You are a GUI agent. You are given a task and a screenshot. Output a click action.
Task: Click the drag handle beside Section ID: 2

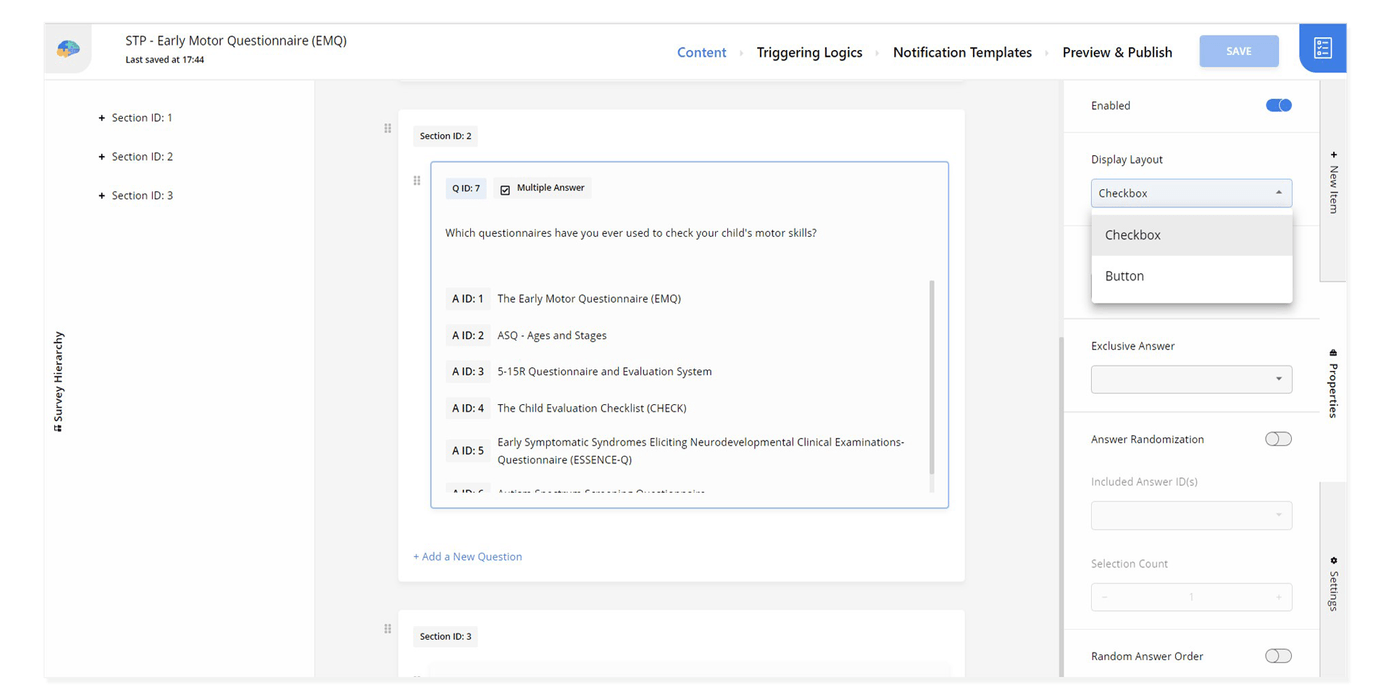(x=388, y=128)
